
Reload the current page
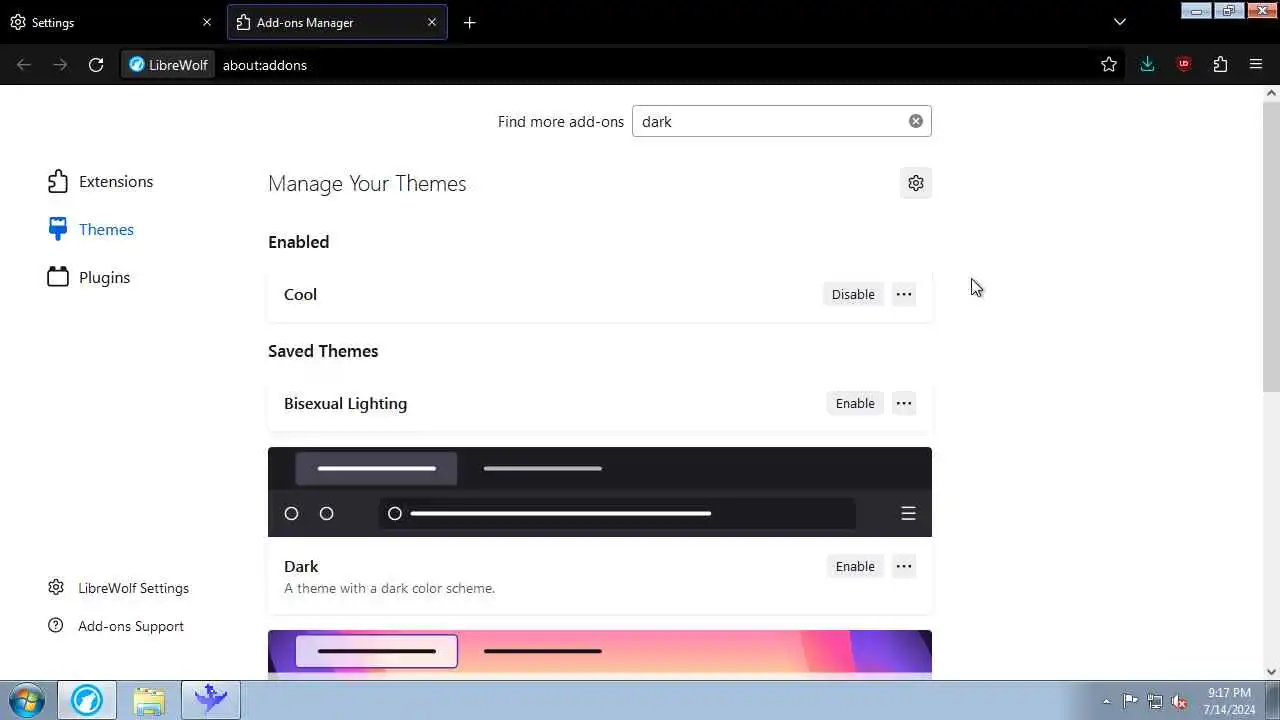coord(96,65)
